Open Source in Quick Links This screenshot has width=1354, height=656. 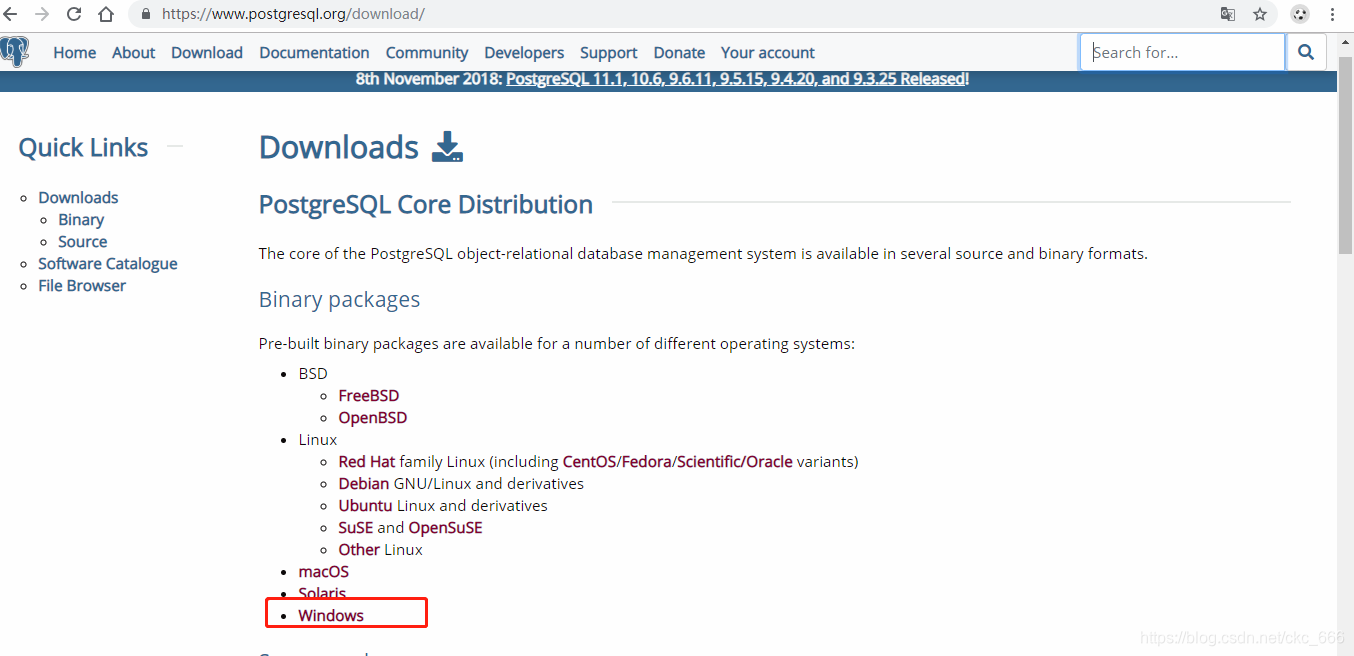tap(83, 242)
